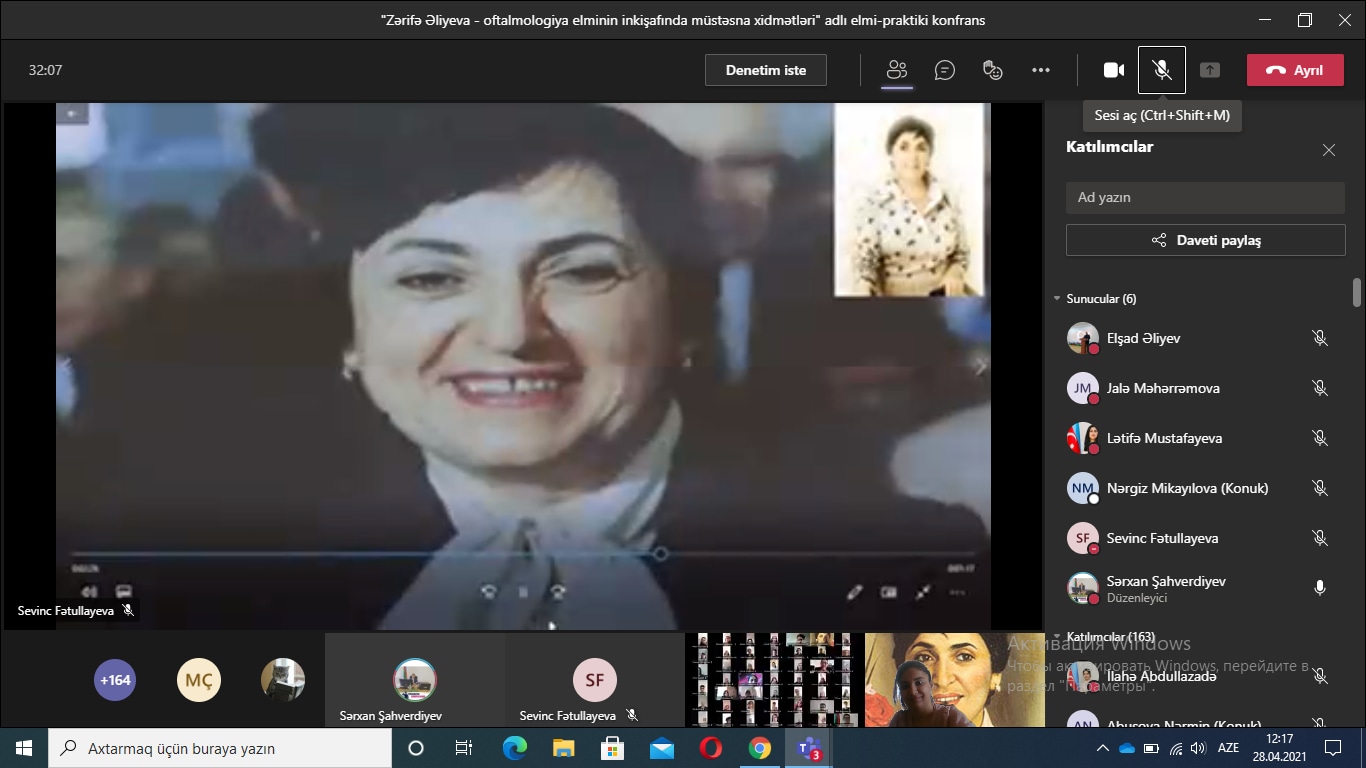The image size is (1366, 768).
Task: Open the participants panel icon
Action: (897, 70)
